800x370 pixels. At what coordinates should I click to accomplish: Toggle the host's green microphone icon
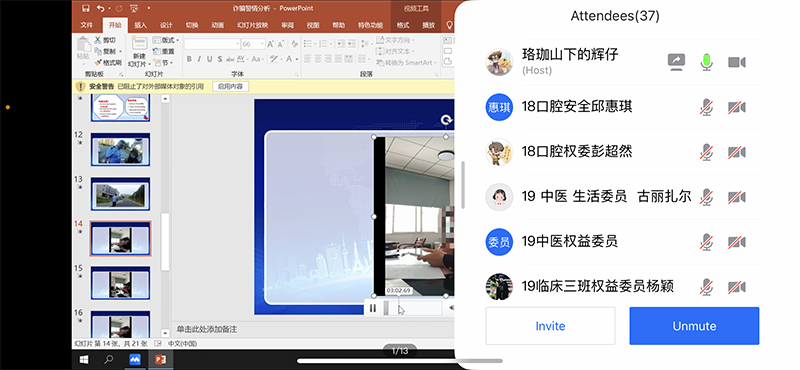tap(707, 62)
